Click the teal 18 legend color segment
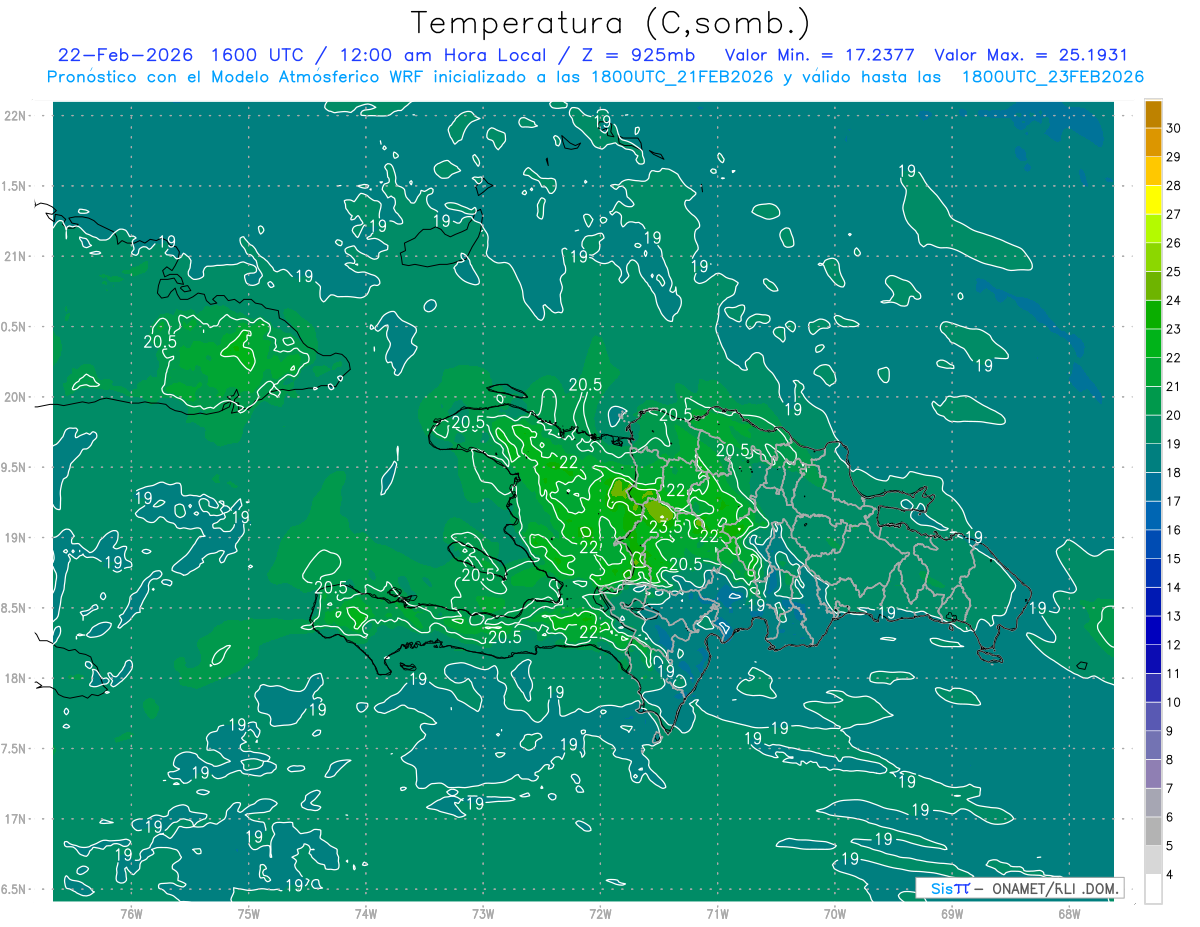Image resolution: width=1200 pixels, height=927 pixels. click(x=1153, y=459)
